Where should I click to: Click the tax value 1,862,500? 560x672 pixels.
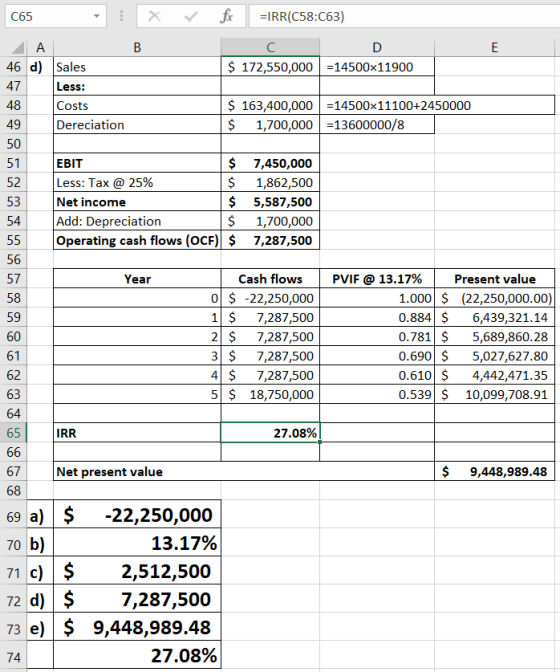click(x=270, y=183)
